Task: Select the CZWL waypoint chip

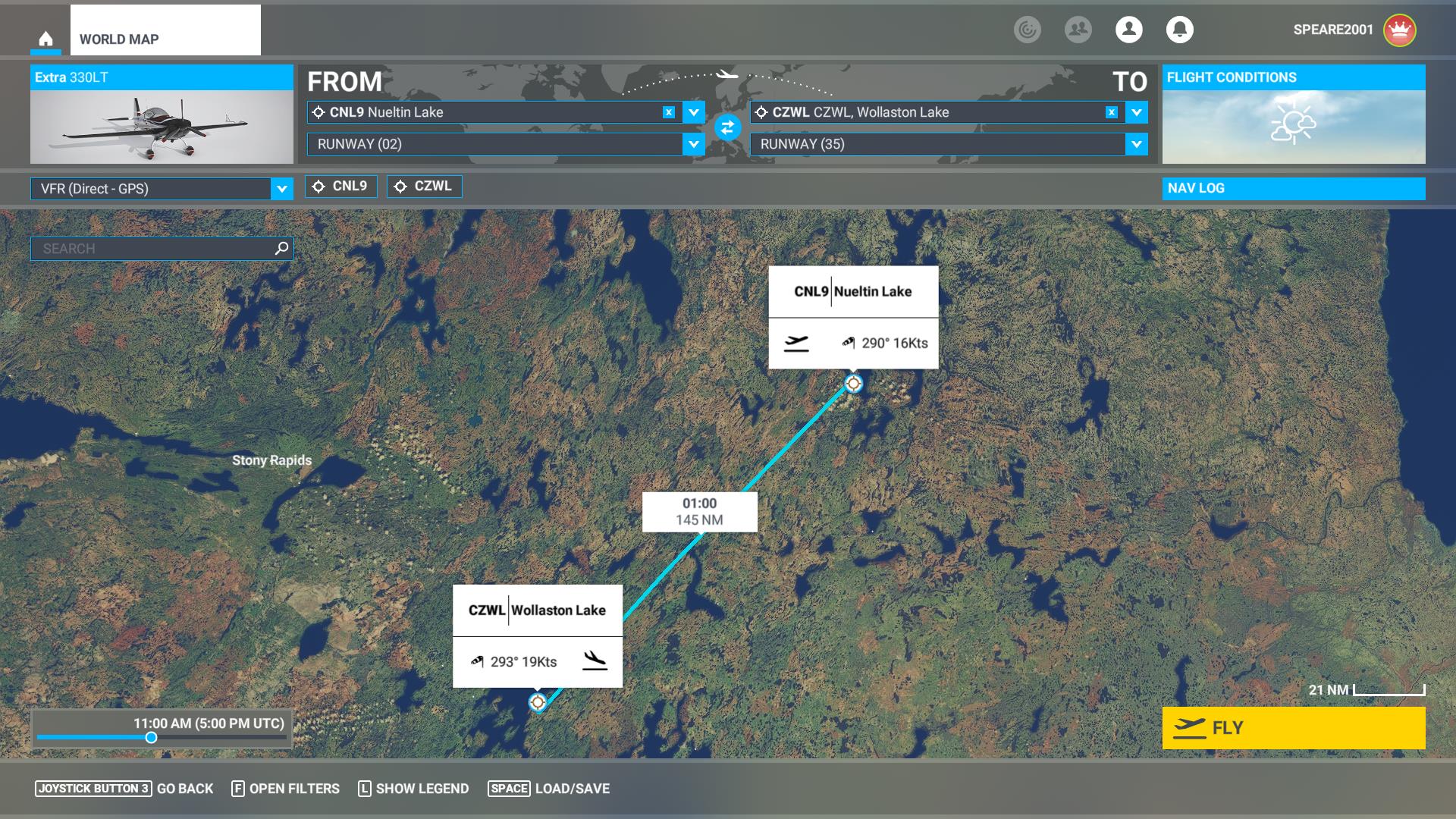Action: click(425, 187)
